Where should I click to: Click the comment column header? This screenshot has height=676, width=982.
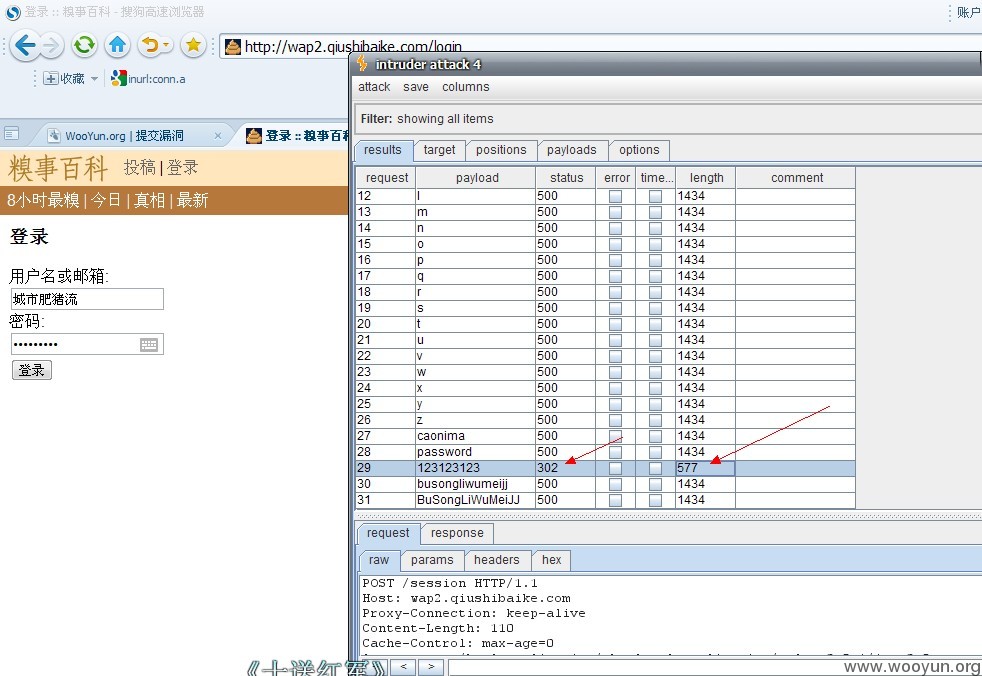click(x=796, y=178)
